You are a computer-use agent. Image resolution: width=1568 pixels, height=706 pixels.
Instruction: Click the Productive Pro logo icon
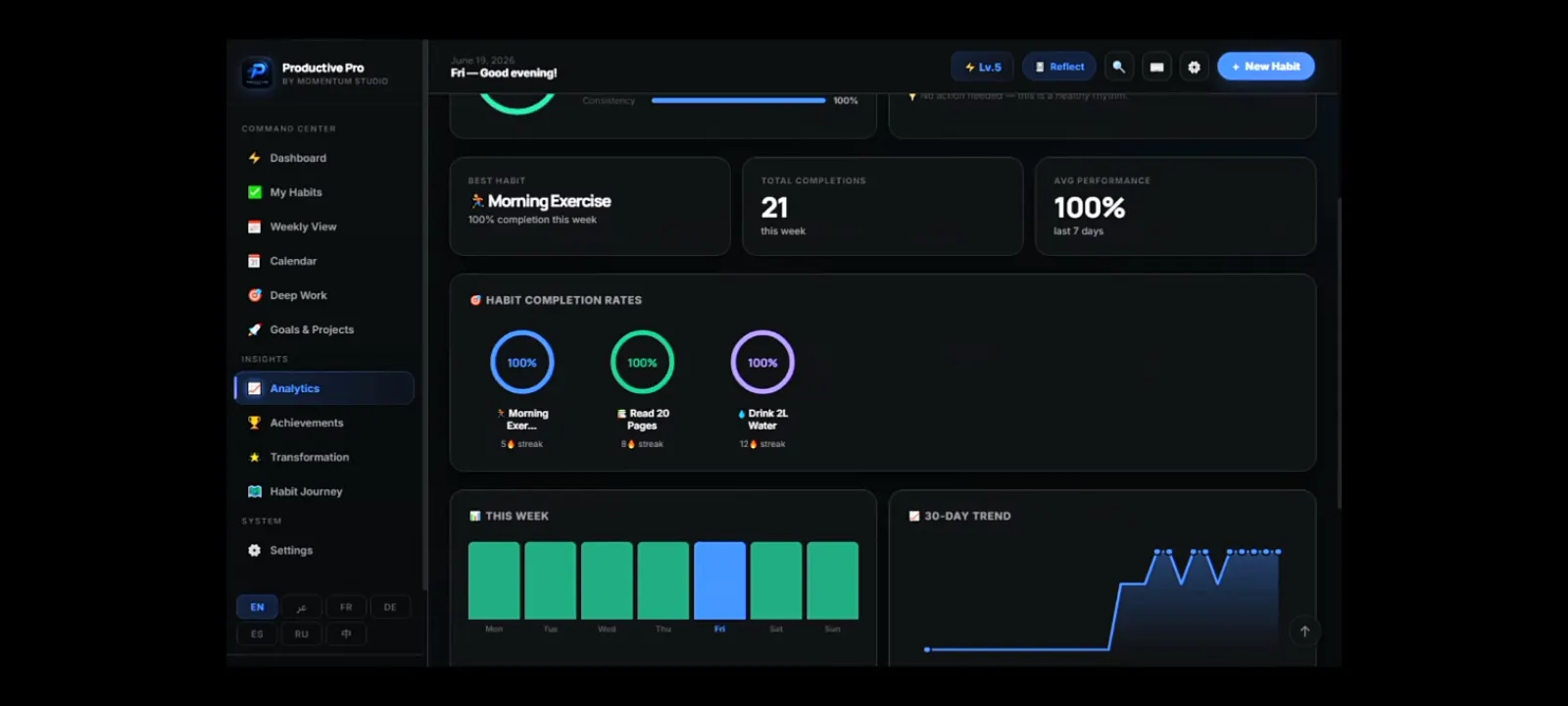click(258, 73)
